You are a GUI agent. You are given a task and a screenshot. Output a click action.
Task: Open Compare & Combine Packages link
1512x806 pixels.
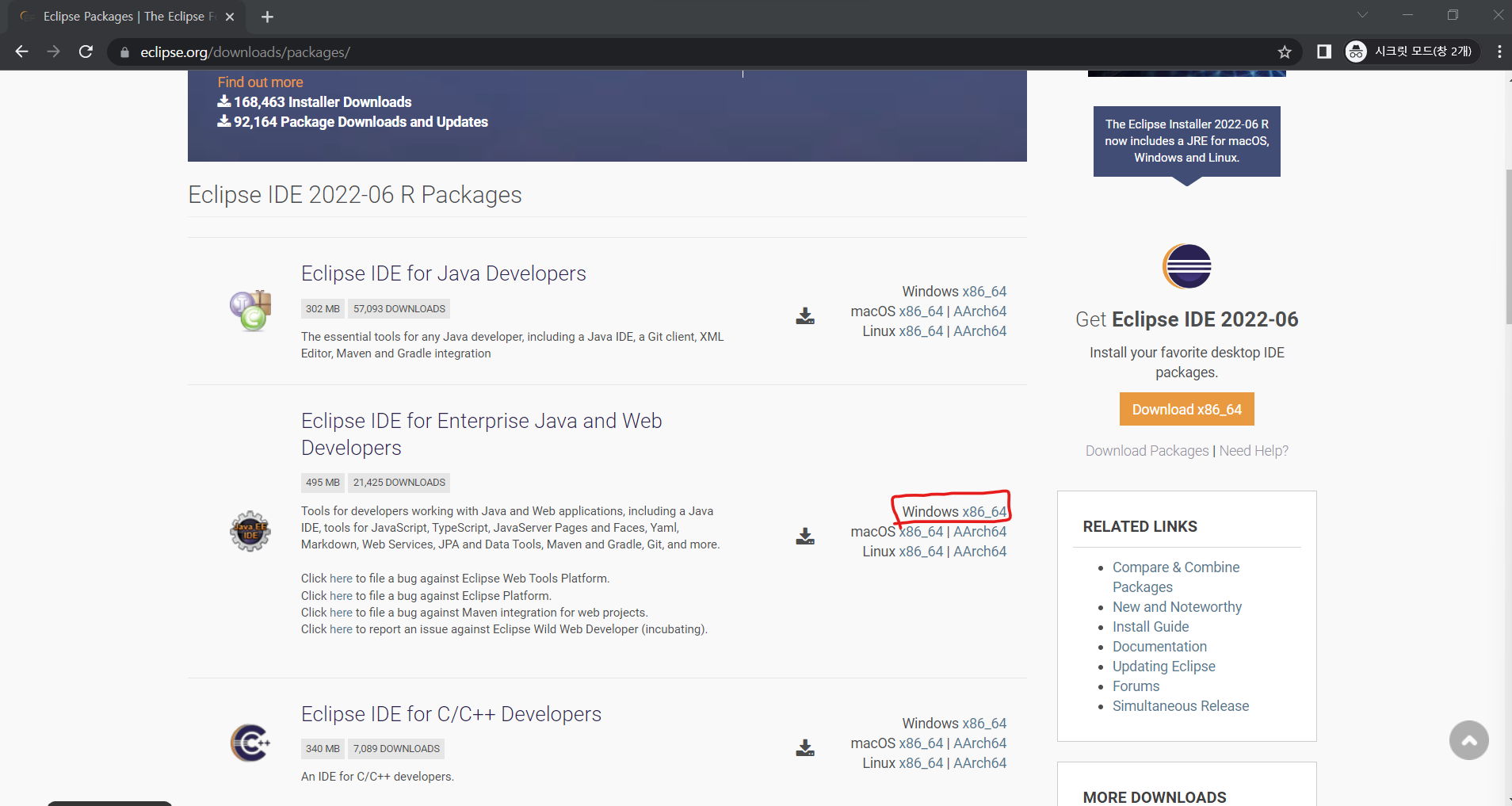(x=1176, y=577)
